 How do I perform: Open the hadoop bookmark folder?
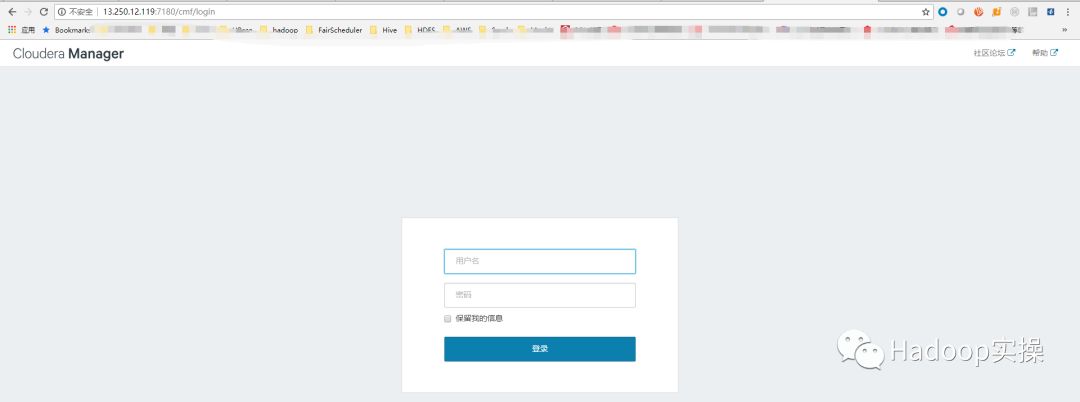pyautogui.click(x=279, y=30)
